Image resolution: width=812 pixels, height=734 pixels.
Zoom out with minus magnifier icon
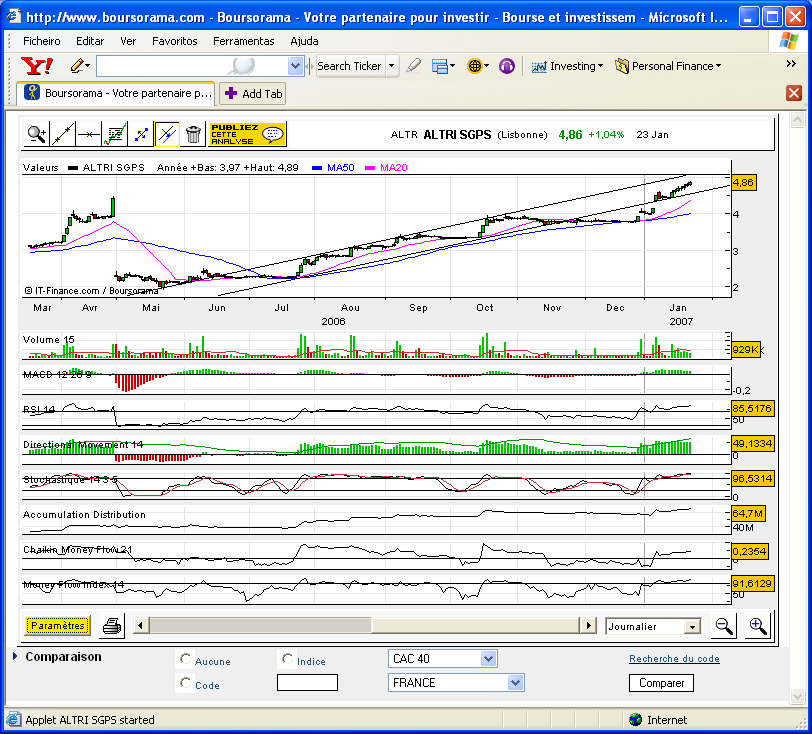coord(723,626)
